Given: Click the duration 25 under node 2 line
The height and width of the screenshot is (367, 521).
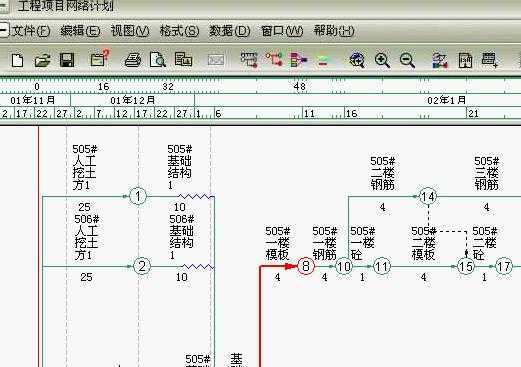Looking at the screenshot, I should click(86, 277).
